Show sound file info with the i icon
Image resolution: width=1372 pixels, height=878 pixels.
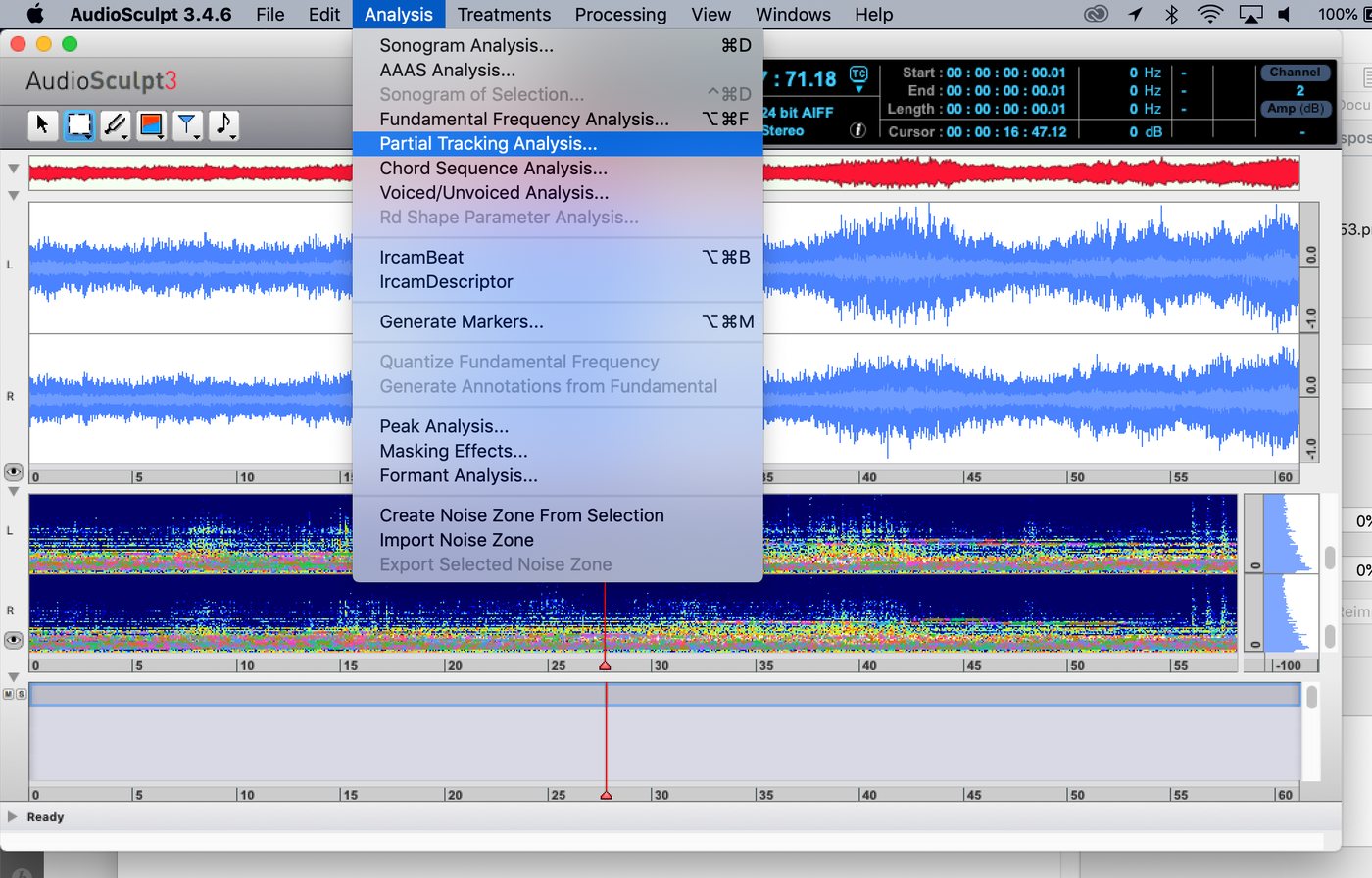point(857,129)
